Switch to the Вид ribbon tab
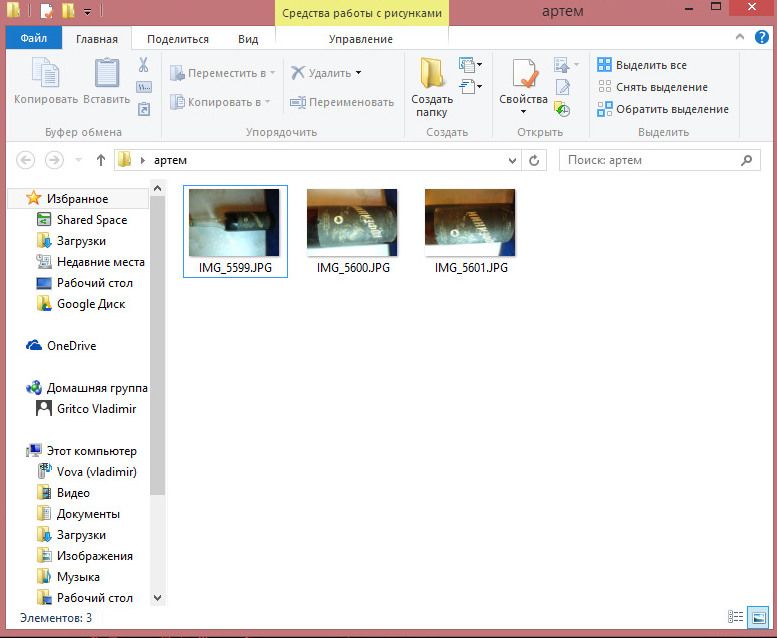This screenshot has height=638, width=777. [x=248, y=39]
